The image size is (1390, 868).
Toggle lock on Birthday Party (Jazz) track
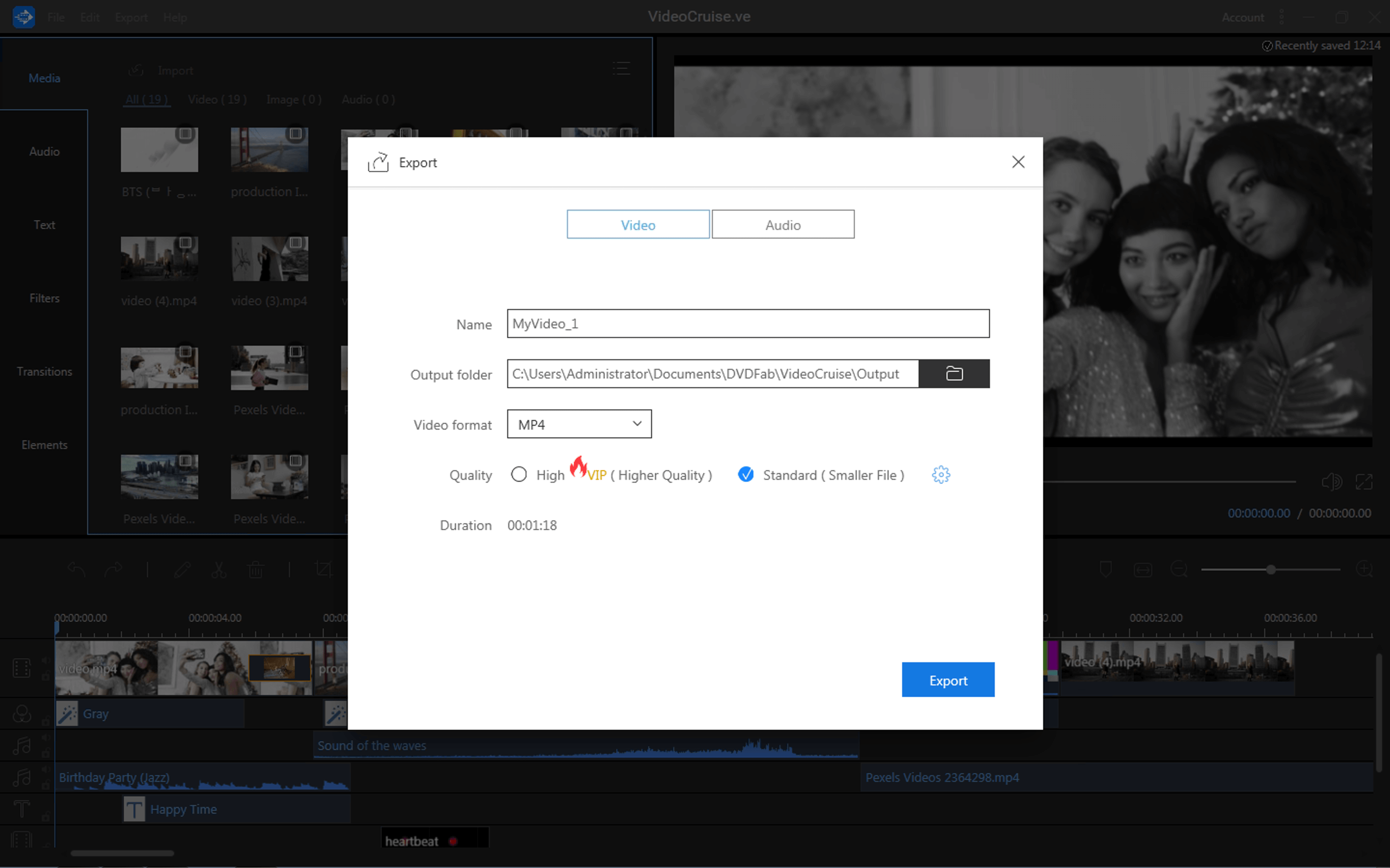45,784
